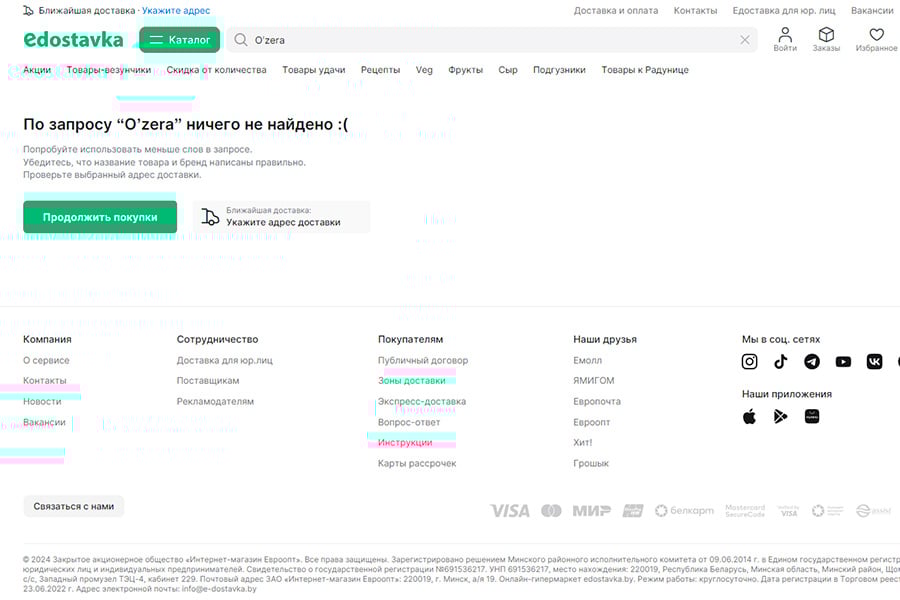Click Укажите адрес link at top
Image resolution: width=900 pixels, height=600 pixels.
[x=176, y=10]
